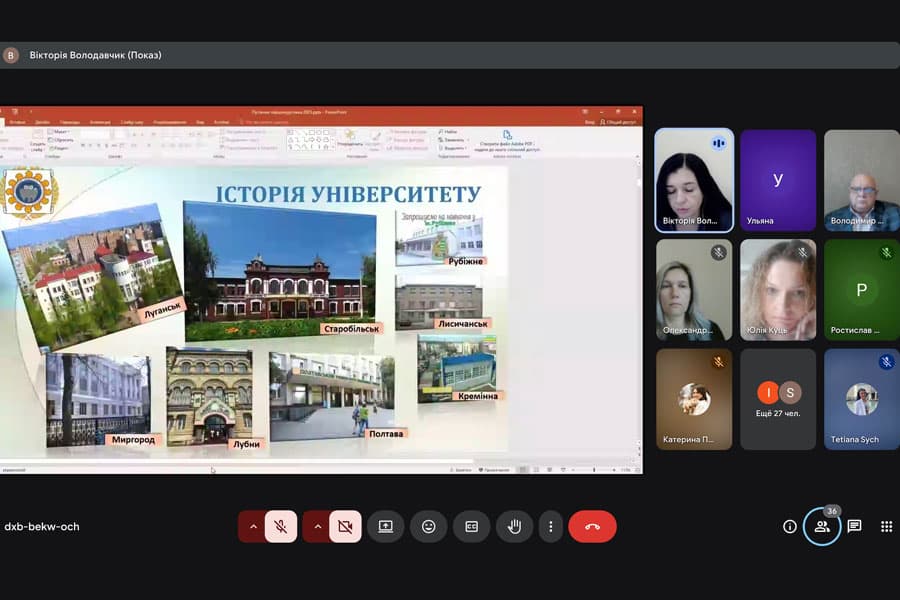Image resolution: width=900 pixels, height=600 pixels.
Task: Select Олександр... participant video tile
Action: point(694,290)
